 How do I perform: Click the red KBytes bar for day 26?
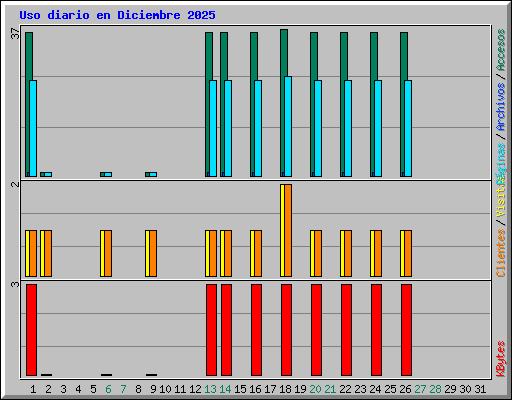pyautogui.click(x=406, y=330)
